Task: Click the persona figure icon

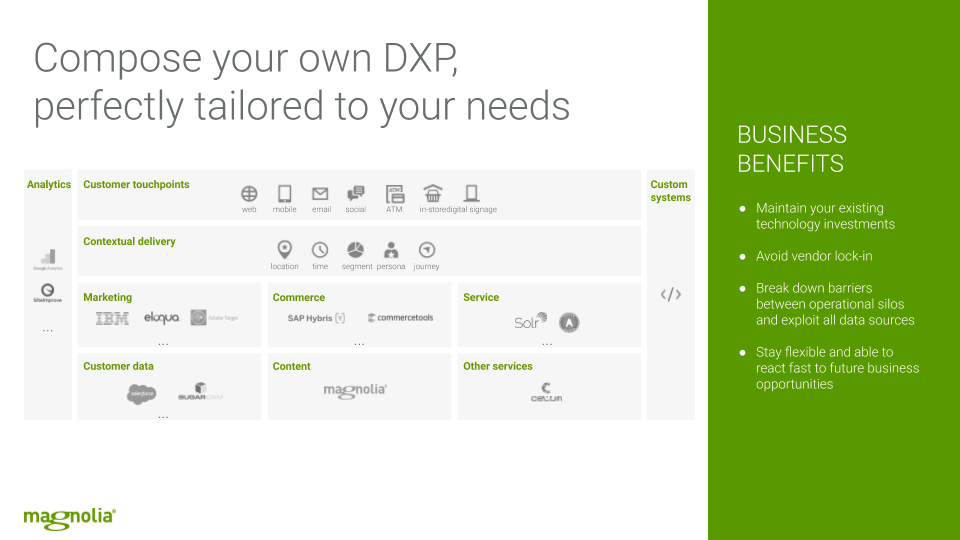Action: 391,250
